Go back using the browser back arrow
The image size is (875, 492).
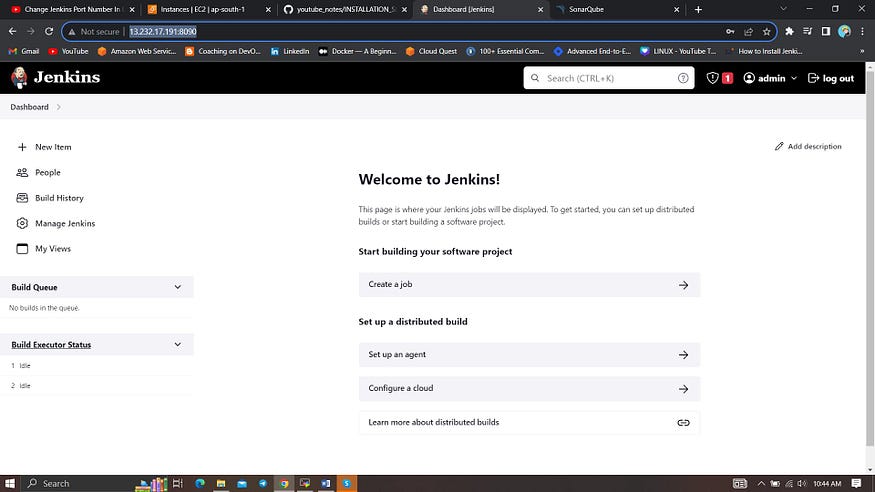pos(13,32)
